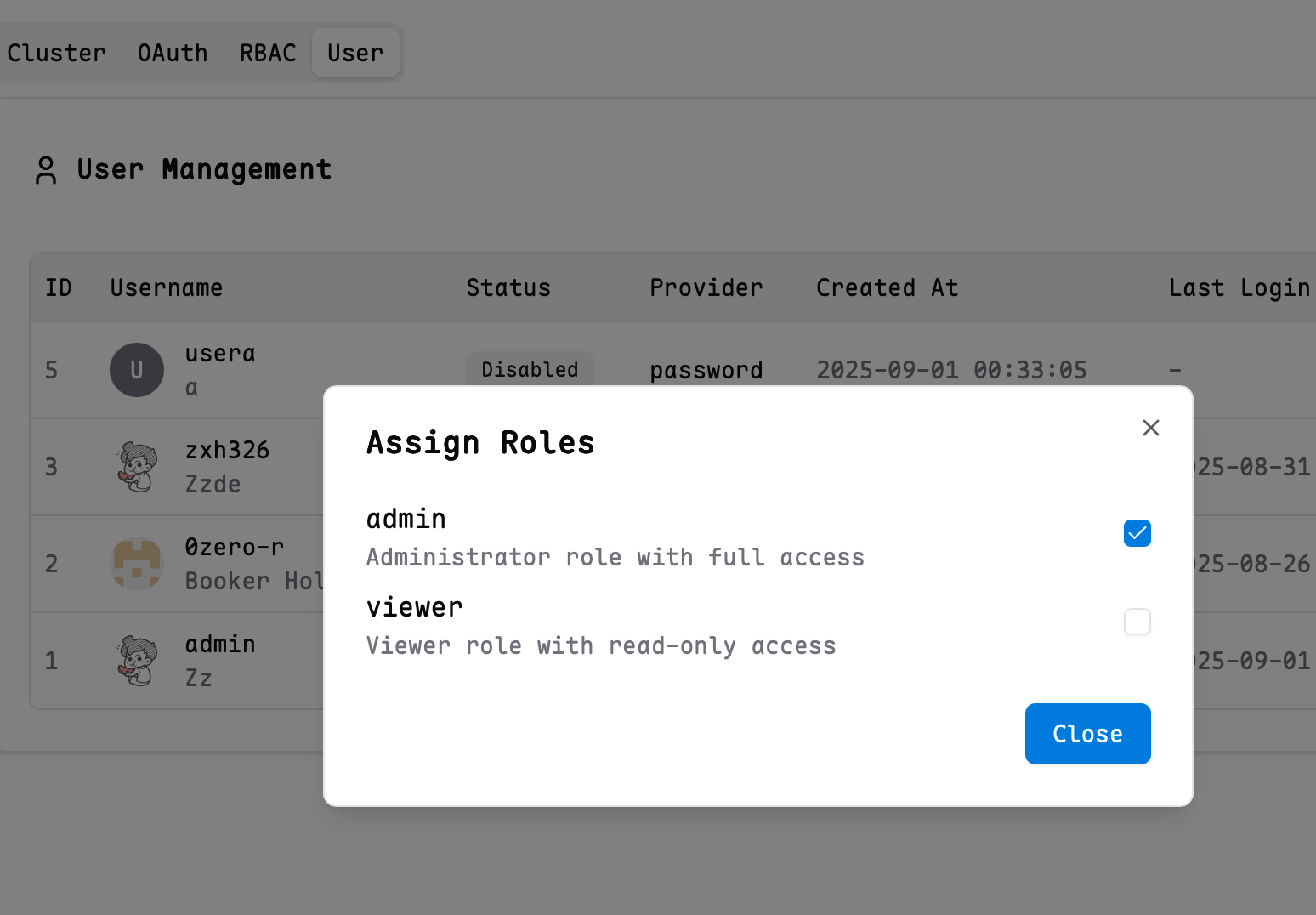
Task: Click the Username column header
Action: [x=166, y=287]
